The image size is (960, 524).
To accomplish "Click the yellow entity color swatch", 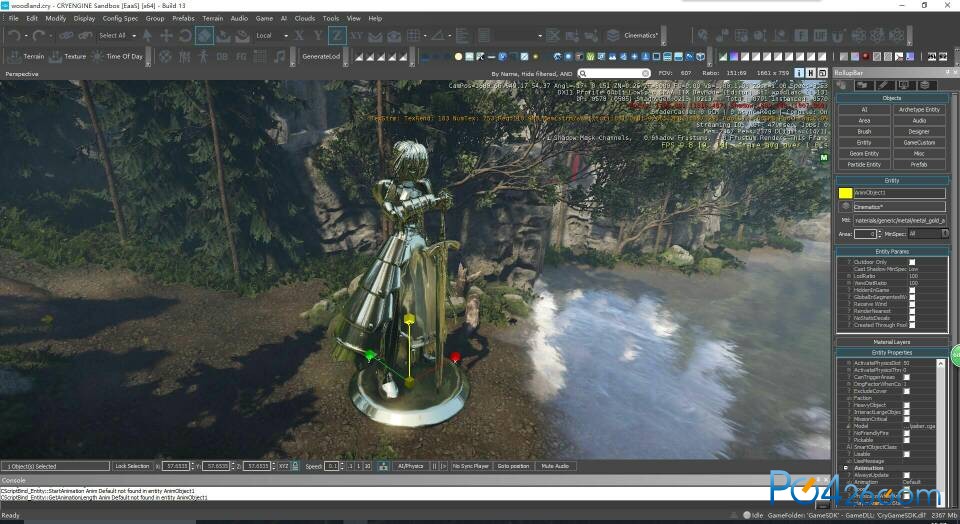I will pyautogui.click(x=845, y=193).
